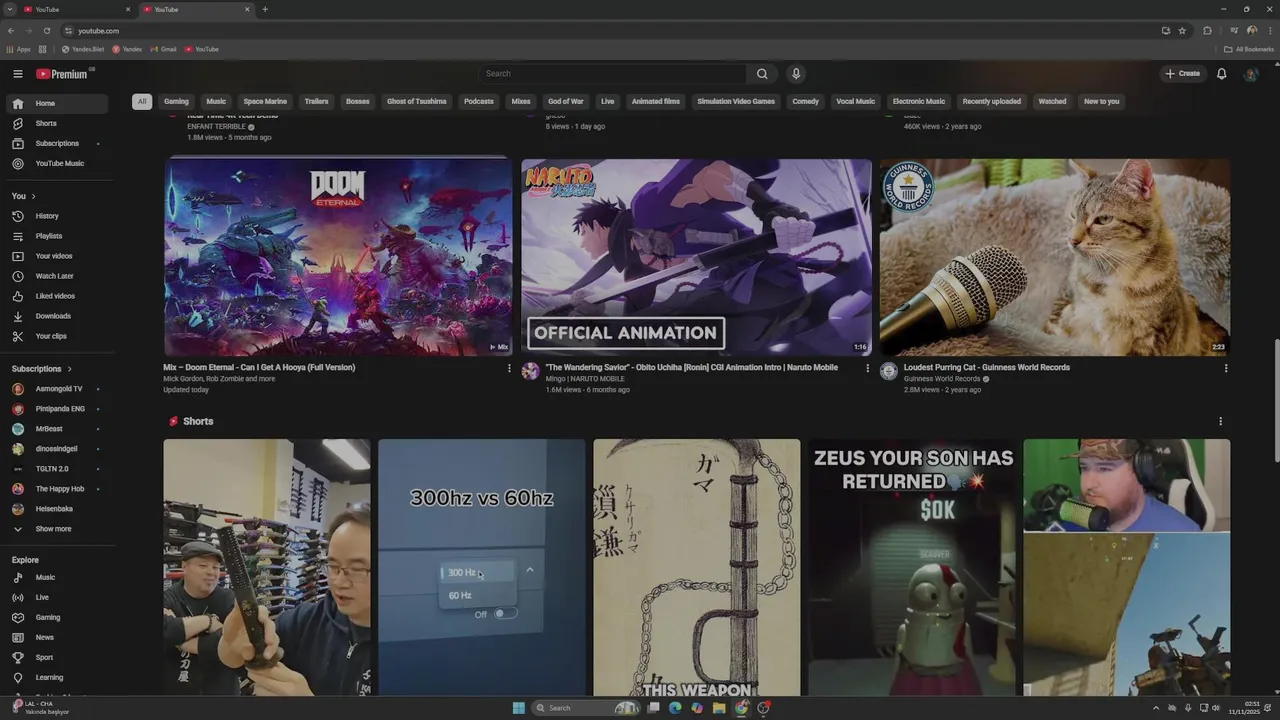Viewport: 1280px width, 720px height.
Task: Reload the page in Chrome
Action: tap(46, 31)
